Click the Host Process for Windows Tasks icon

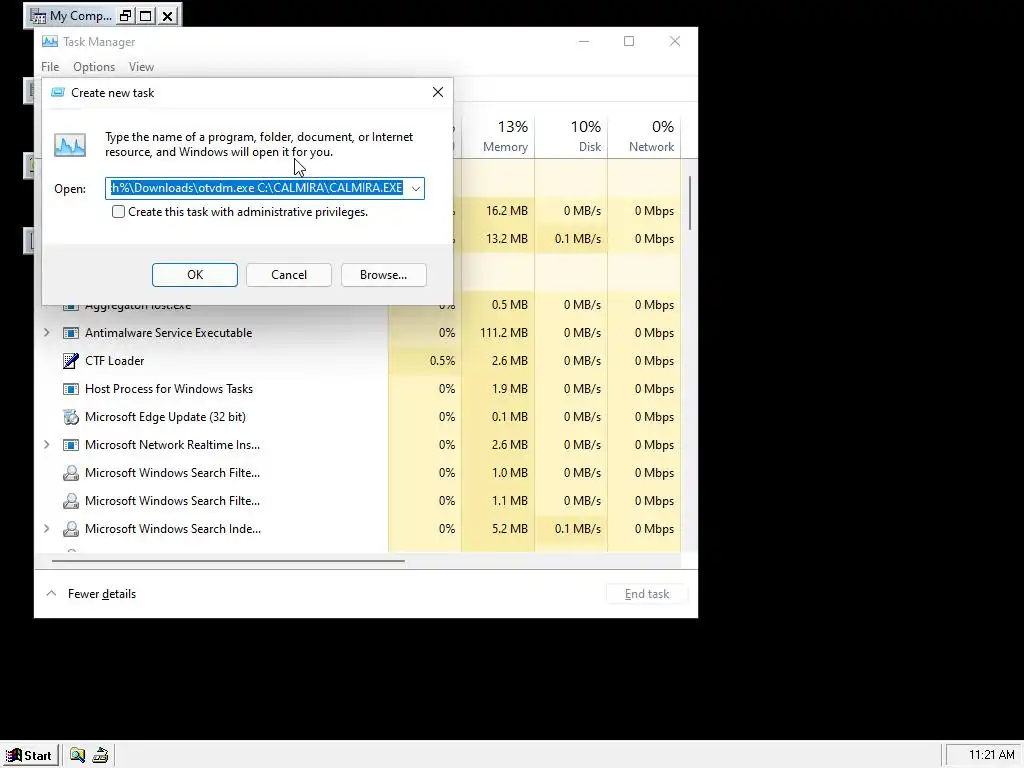[71, 389]
